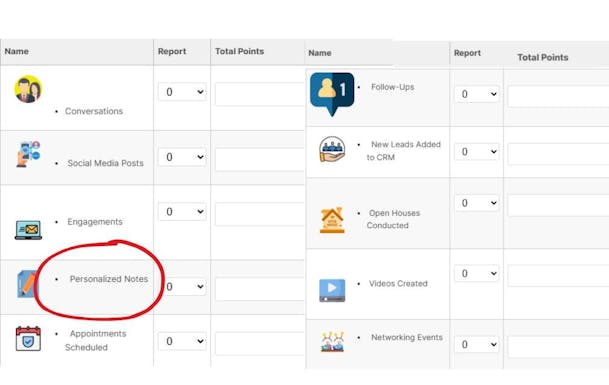Click the Follow-Ups label
The height and width of the screenshot is (385, 609).
393,87
